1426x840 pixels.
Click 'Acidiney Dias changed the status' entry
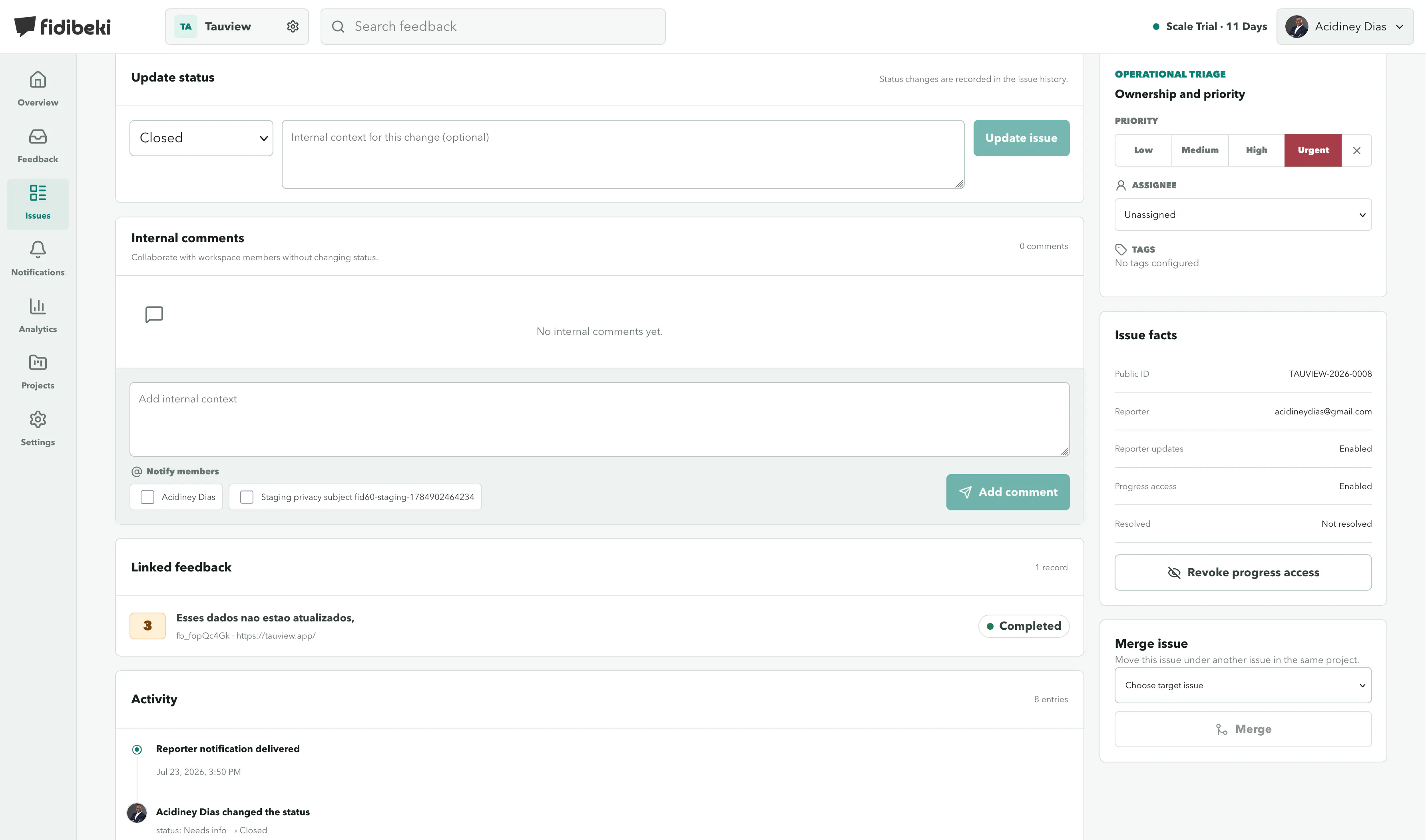pyautogui.click(x=233, y=812)
